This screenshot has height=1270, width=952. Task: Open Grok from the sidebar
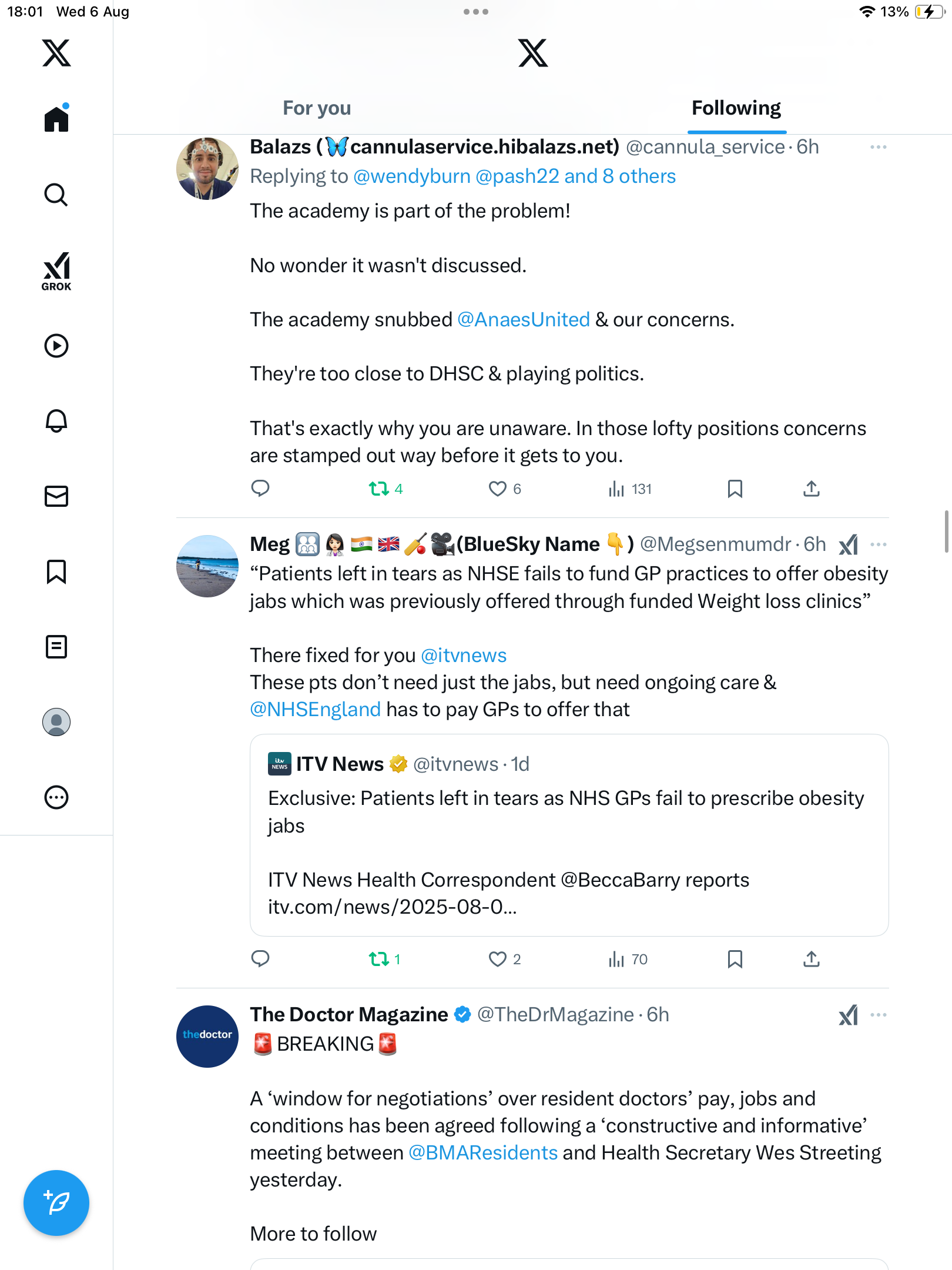(56, 272)
